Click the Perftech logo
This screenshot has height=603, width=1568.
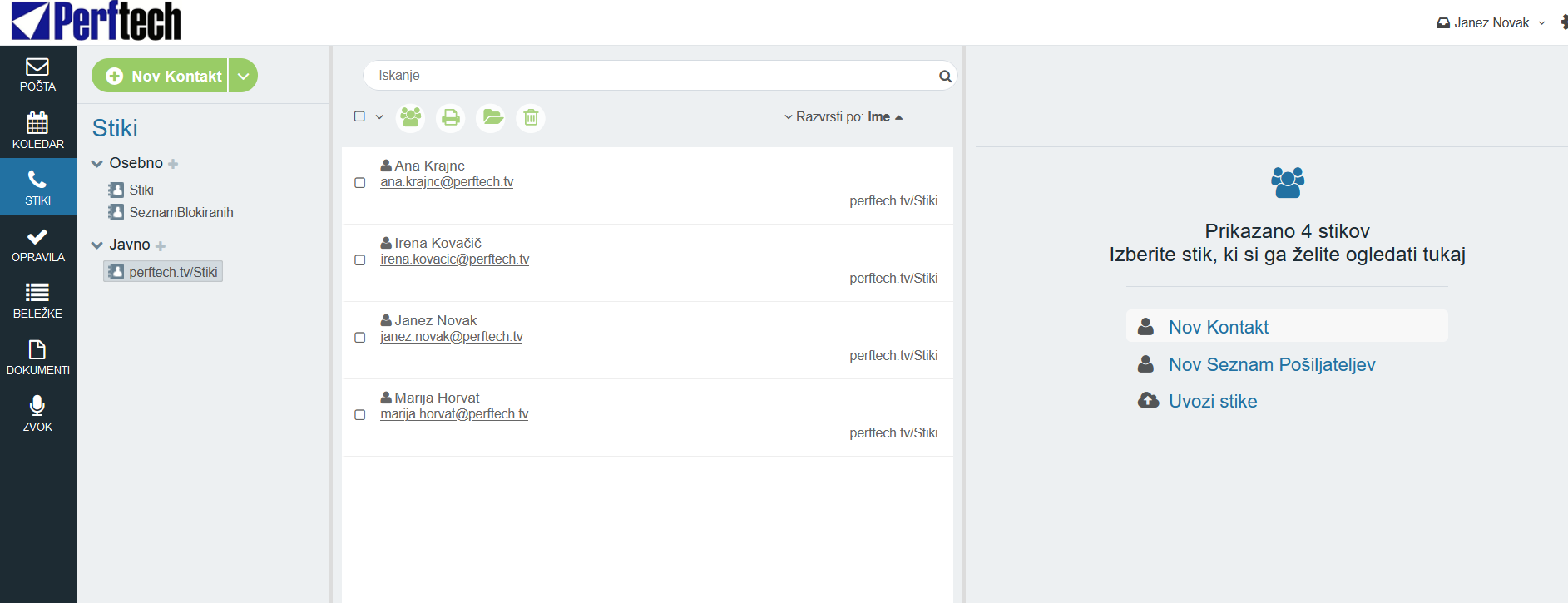click(x=96, y=22)
